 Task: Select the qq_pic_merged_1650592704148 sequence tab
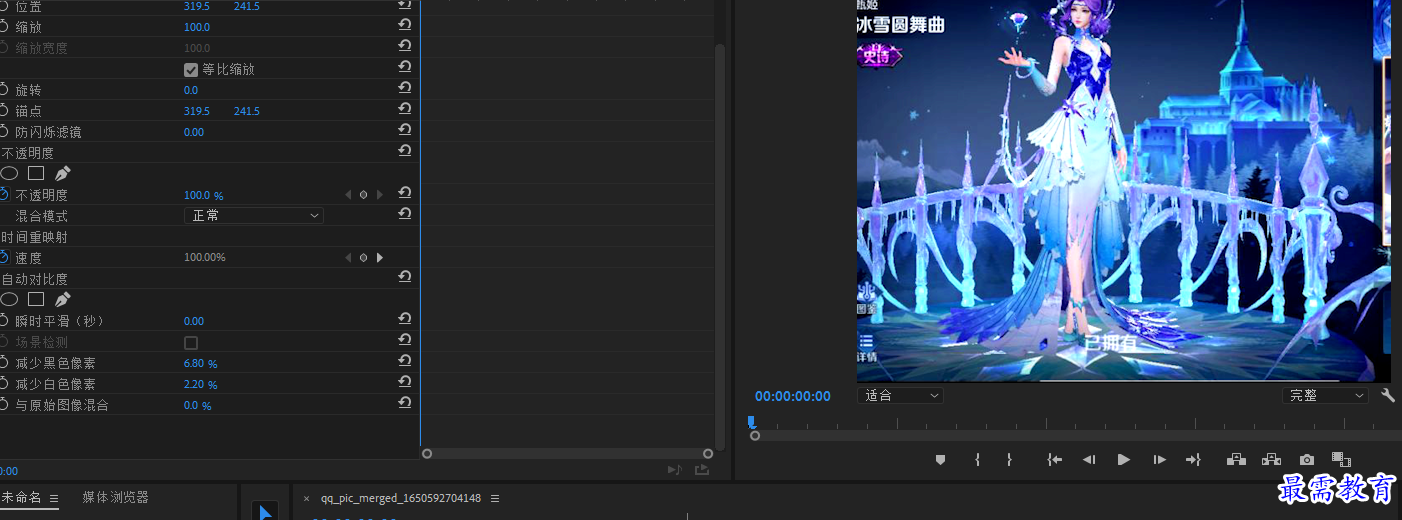coord(400,498)
